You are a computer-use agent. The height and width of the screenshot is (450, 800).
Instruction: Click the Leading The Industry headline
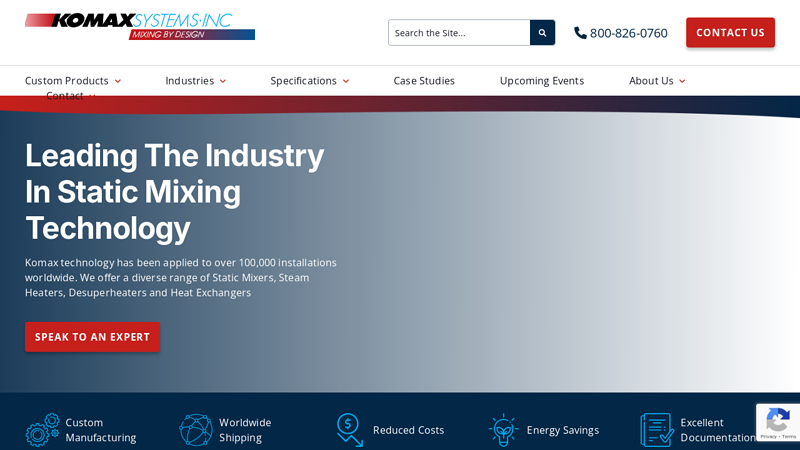click(174, 191)
